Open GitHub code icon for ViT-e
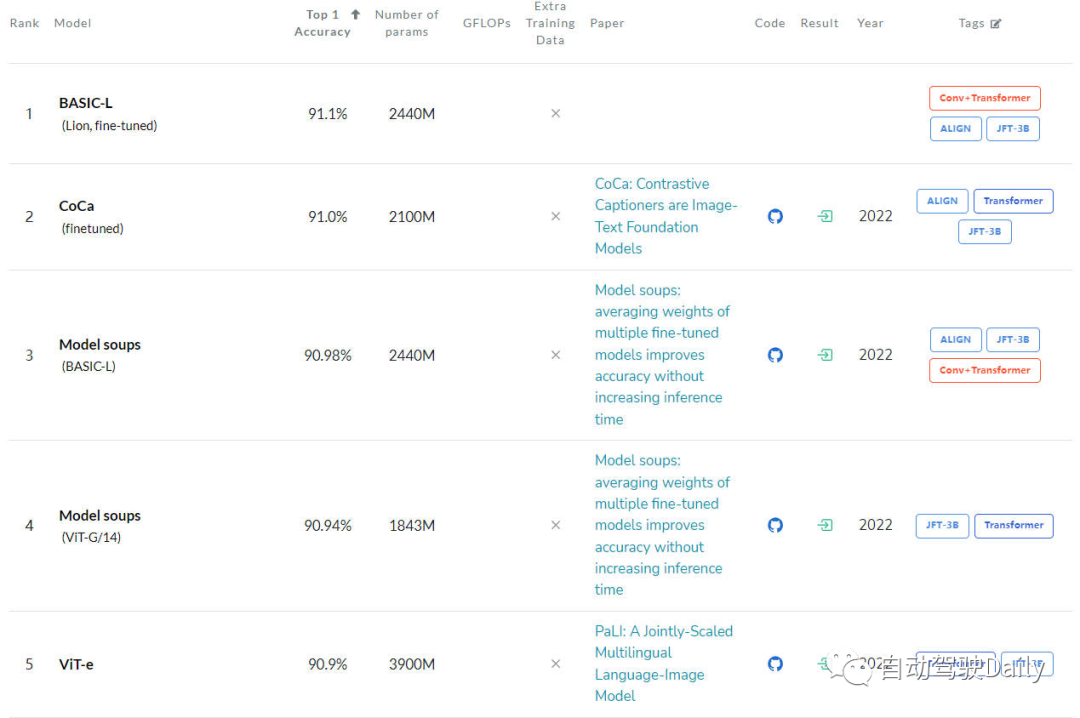1080x718 pixels. click(775, 664)
